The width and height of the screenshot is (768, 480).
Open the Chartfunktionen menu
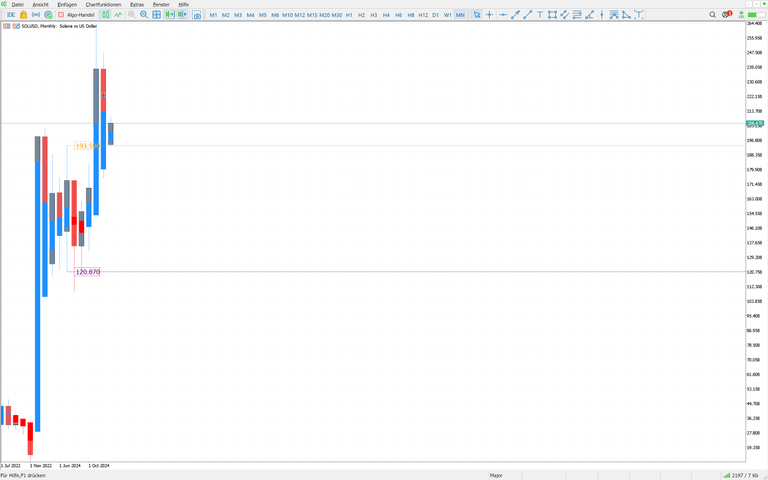103,4
